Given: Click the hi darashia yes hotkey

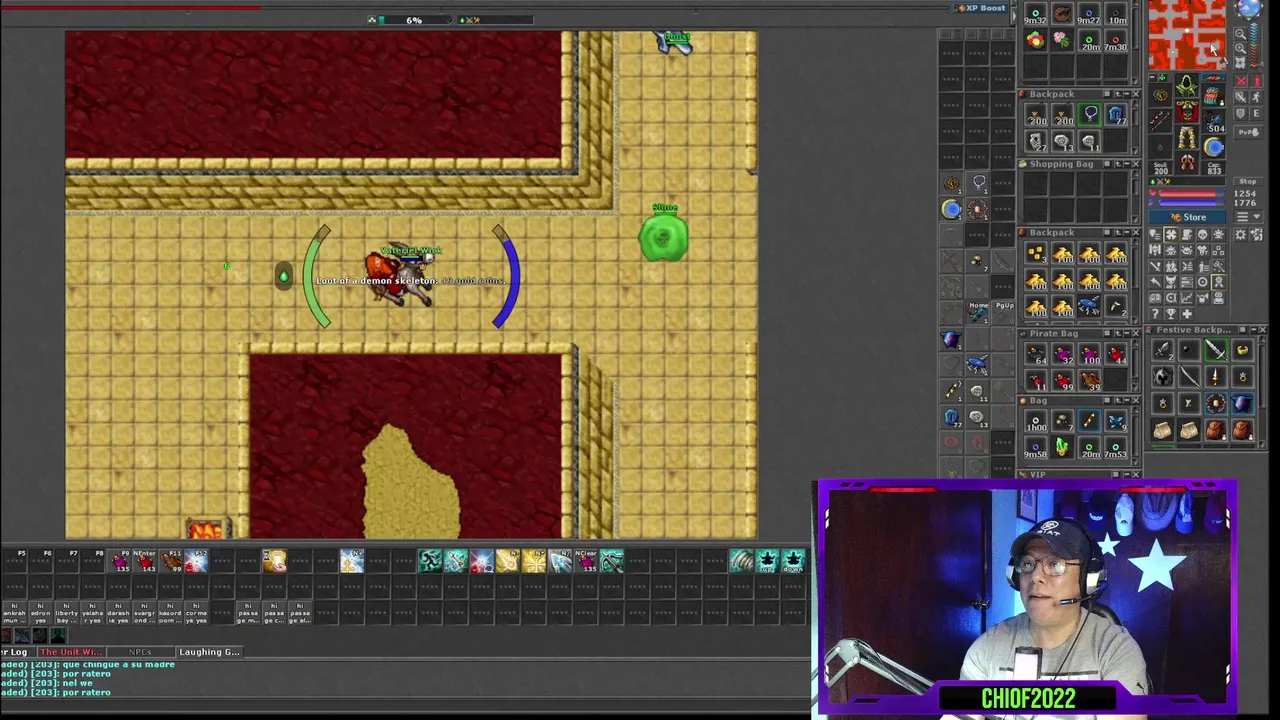Looking at the screenshot, I should [118, 612].
